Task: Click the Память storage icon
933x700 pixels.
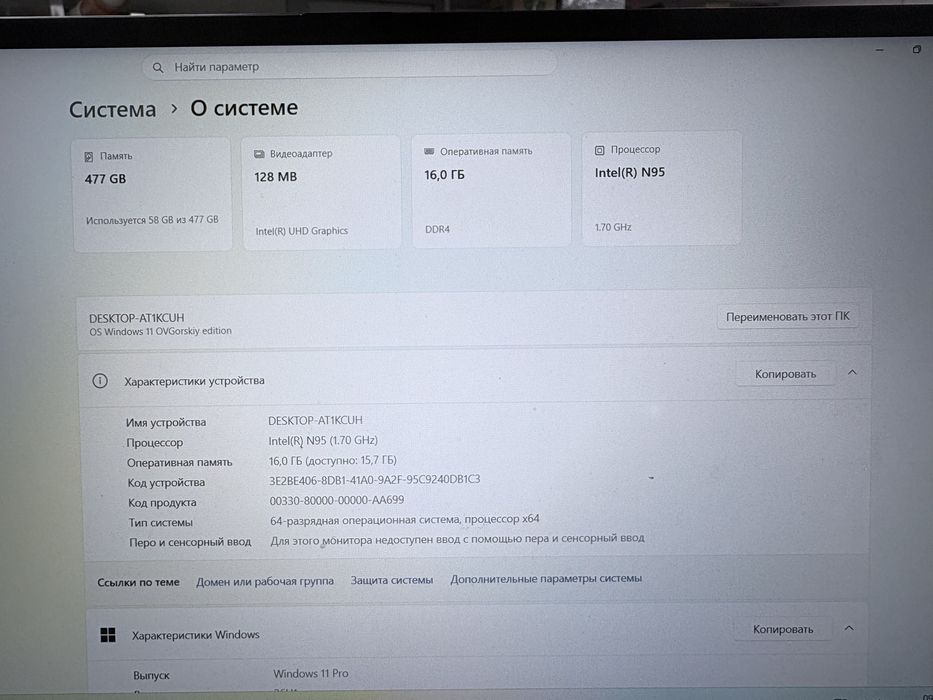Action: coord(89,157)
